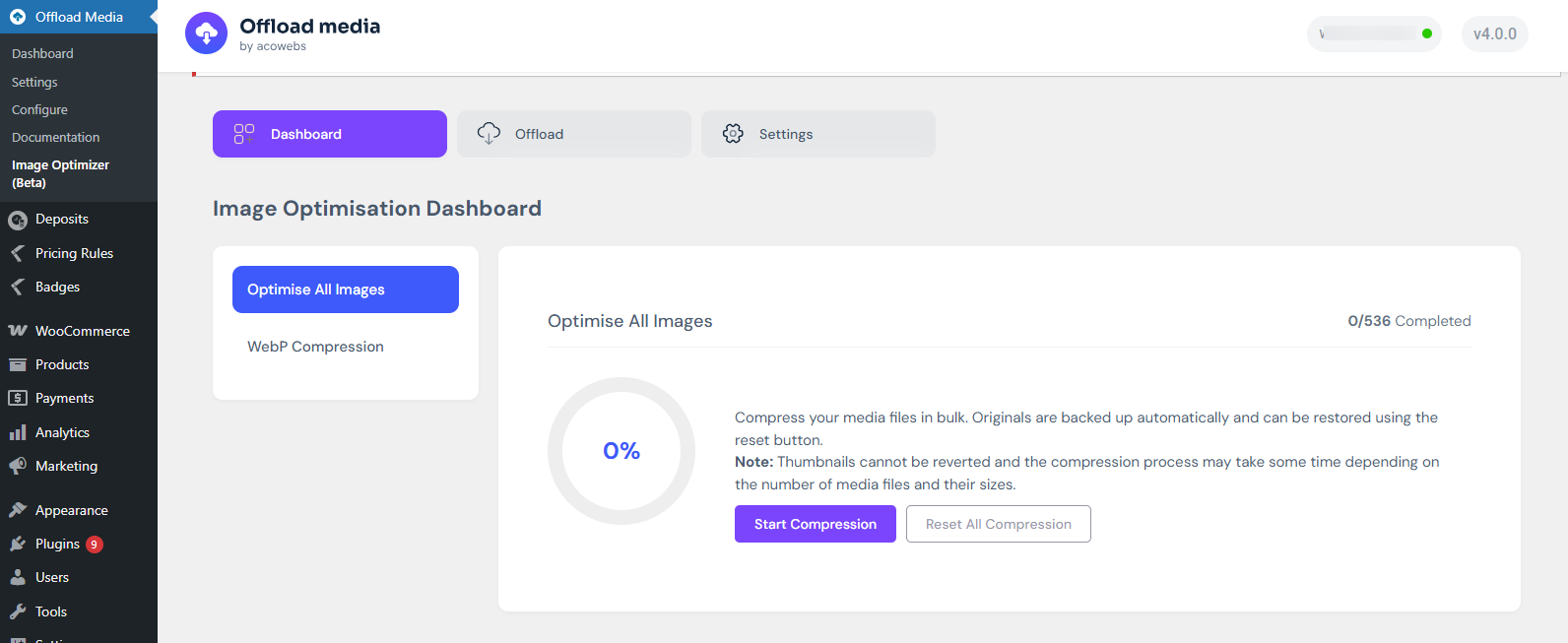Click the Reset All Compression button

click(x=999, y=524)
